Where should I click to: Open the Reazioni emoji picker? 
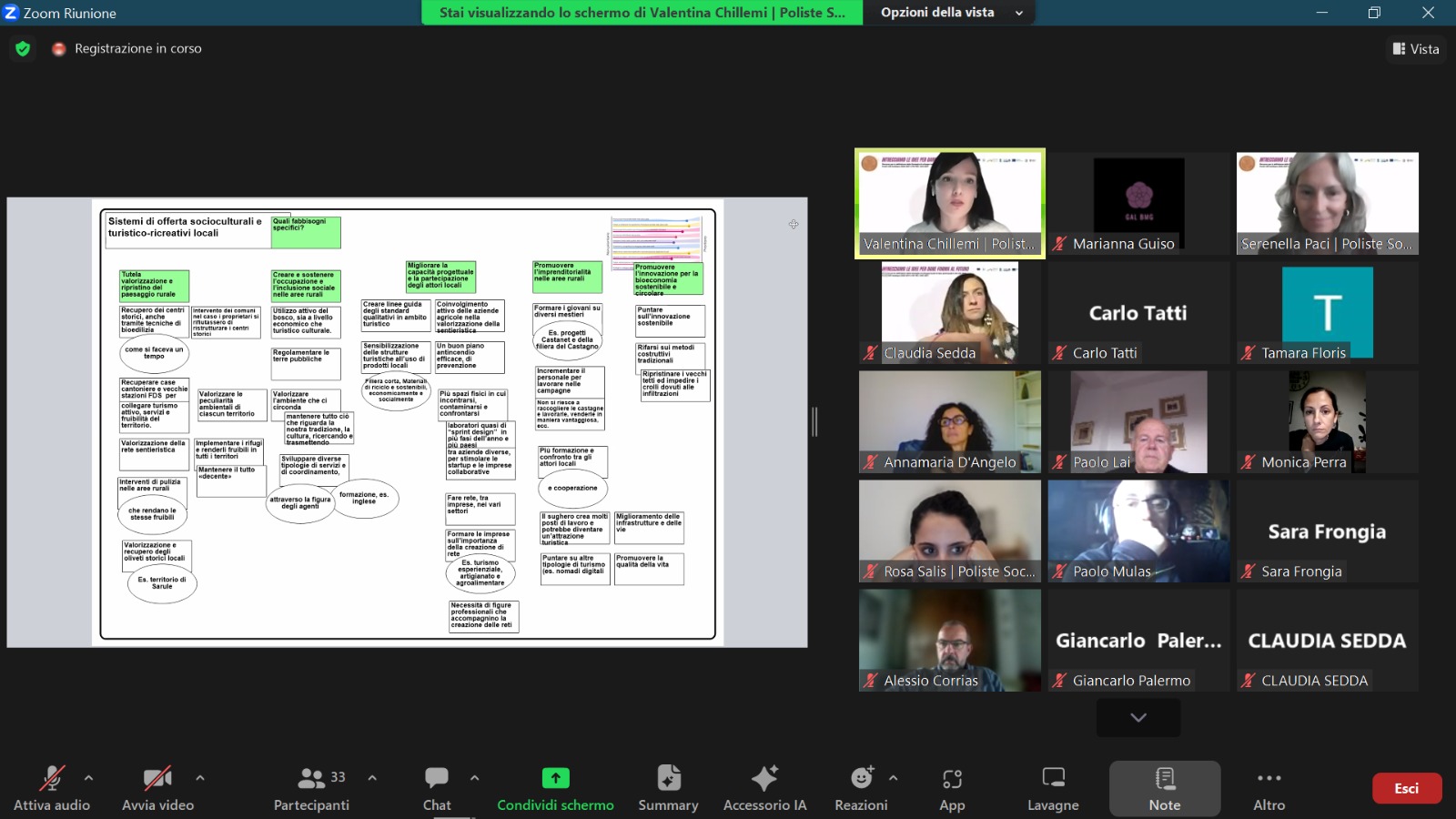click(x=861, y=787)
